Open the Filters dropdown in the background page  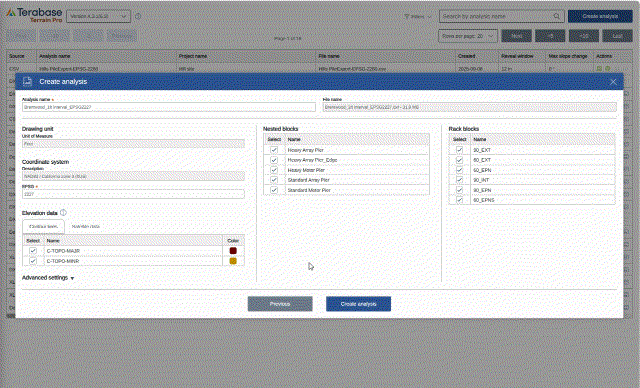(418, 17)
